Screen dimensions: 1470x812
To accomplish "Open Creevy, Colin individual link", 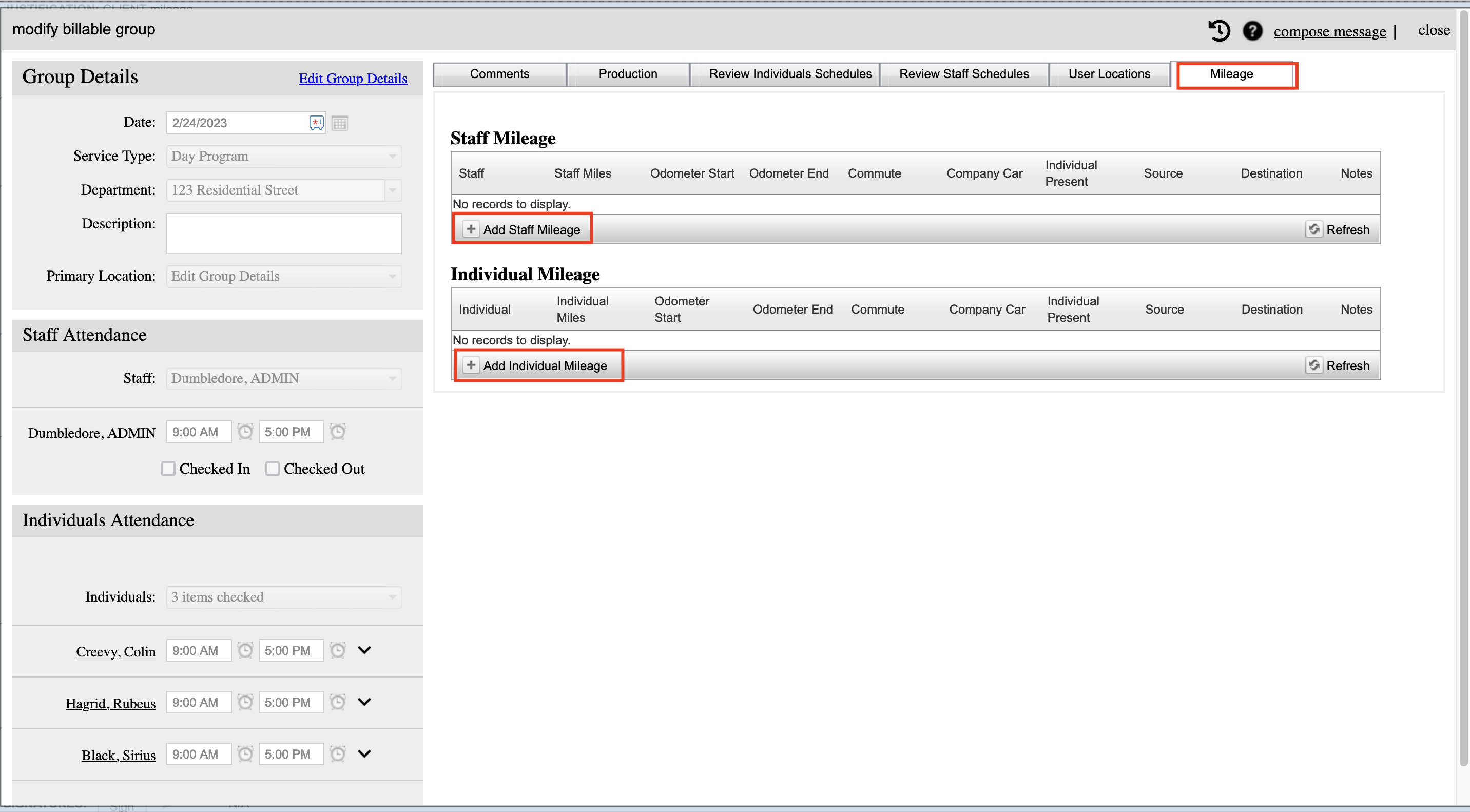I will pyautogui.click(x=116, y=652).
